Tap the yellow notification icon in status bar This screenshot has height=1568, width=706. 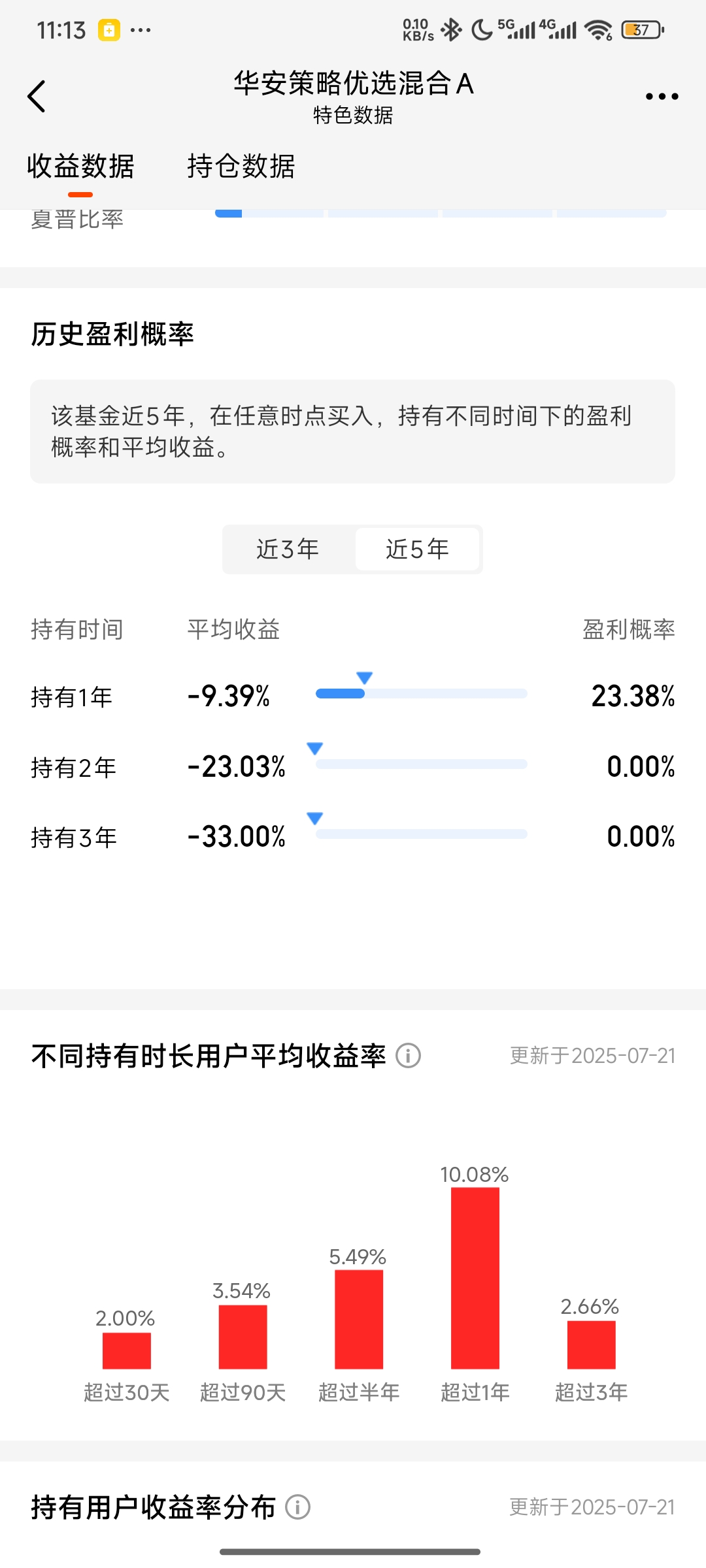(x=109, y=30)
